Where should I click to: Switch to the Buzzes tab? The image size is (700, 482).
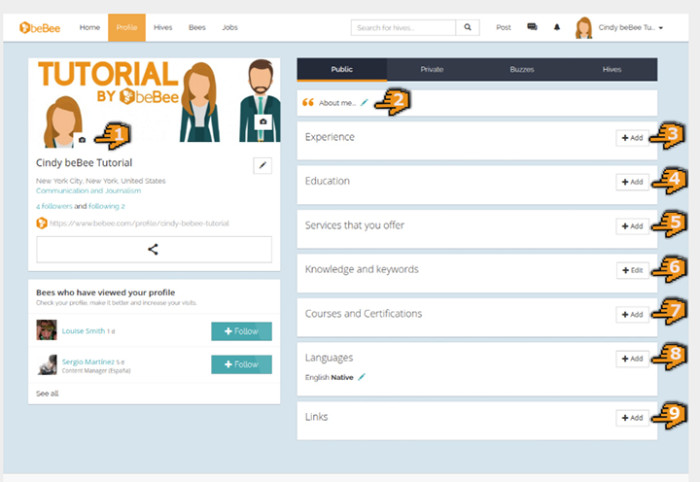pyautogui.click(x=522, y=69)
